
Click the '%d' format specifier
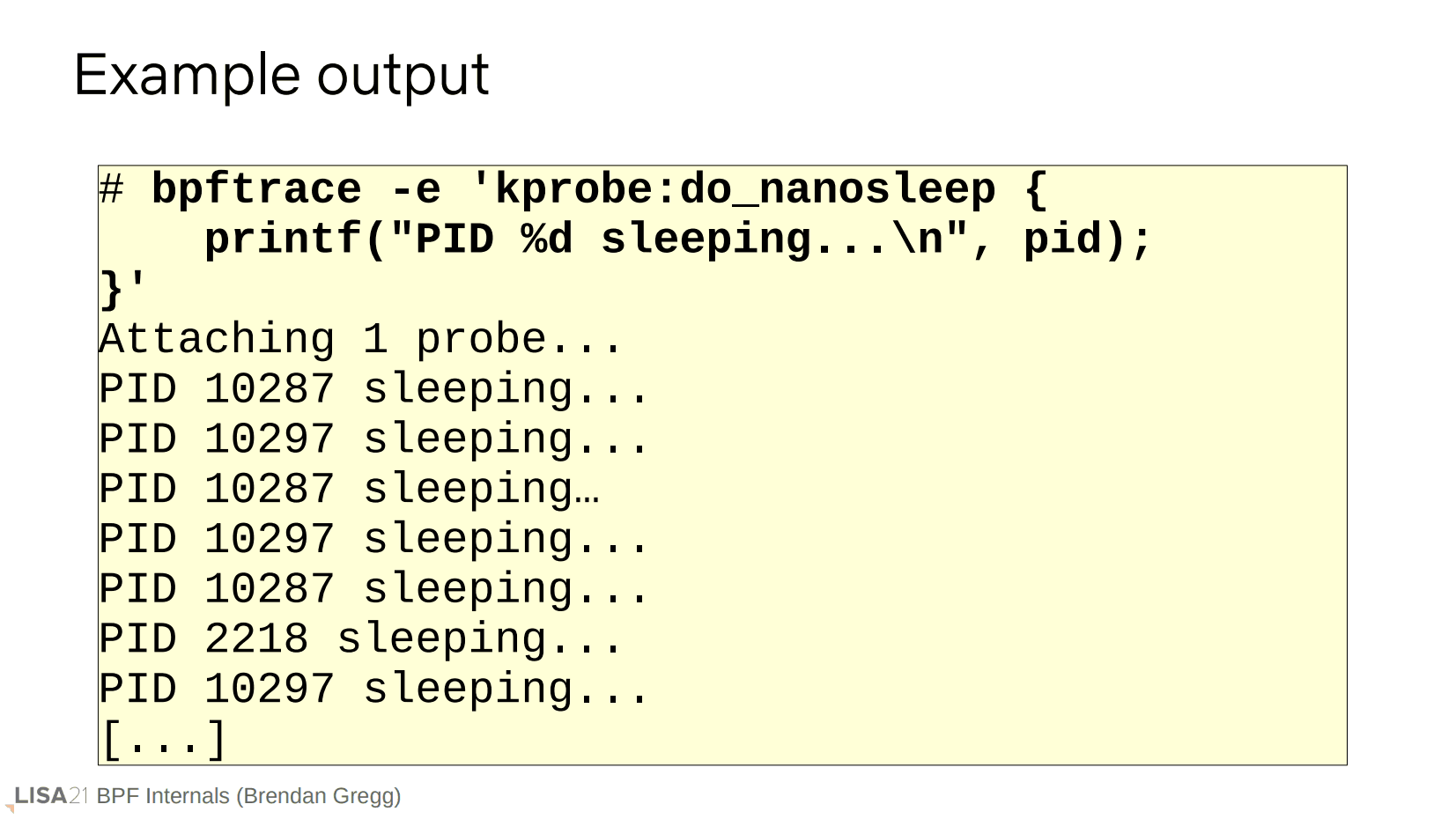pos(547,240)
